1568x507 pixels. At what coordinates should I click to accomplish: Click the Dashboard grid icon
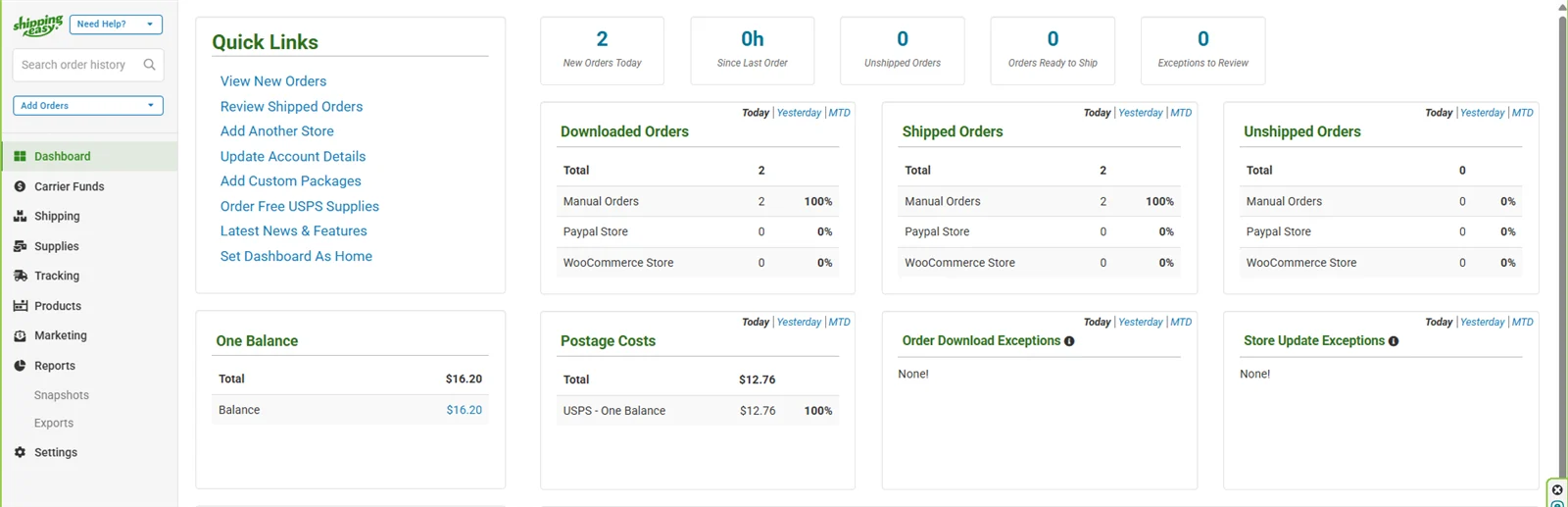tap(20, 156)
